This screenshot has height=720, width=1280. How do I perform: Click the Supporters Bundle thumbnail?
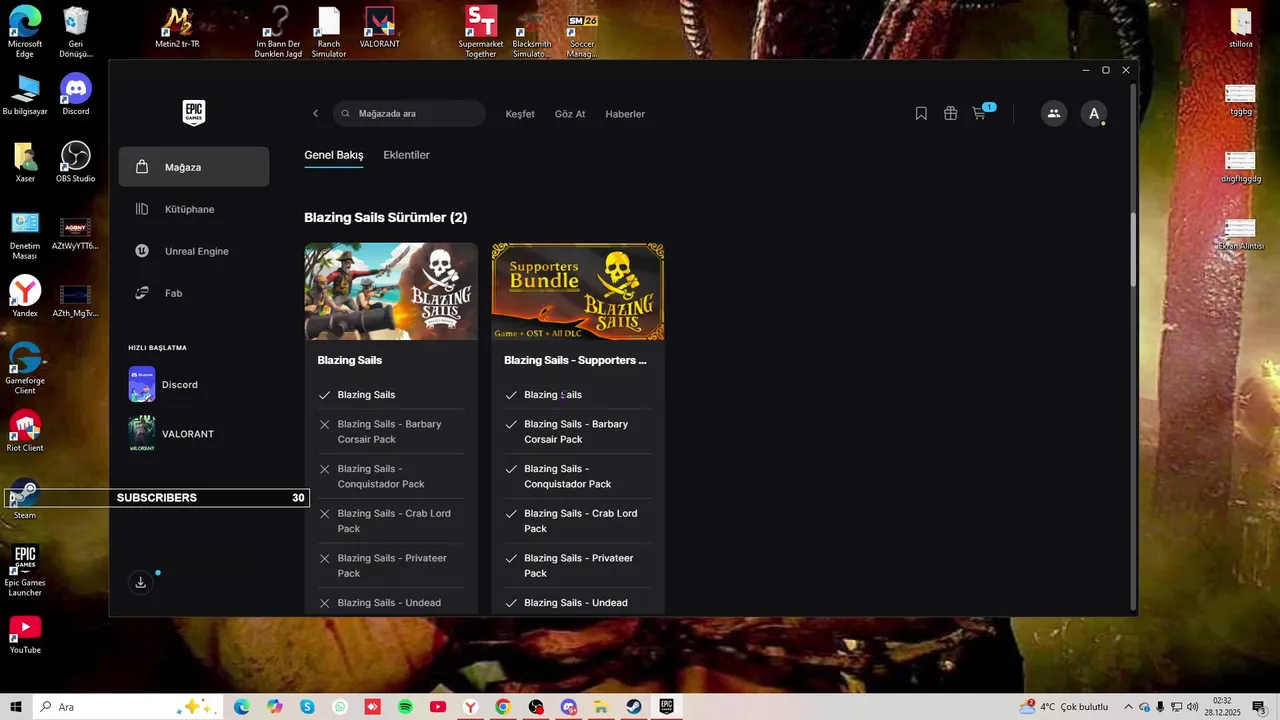coord(578,291)
